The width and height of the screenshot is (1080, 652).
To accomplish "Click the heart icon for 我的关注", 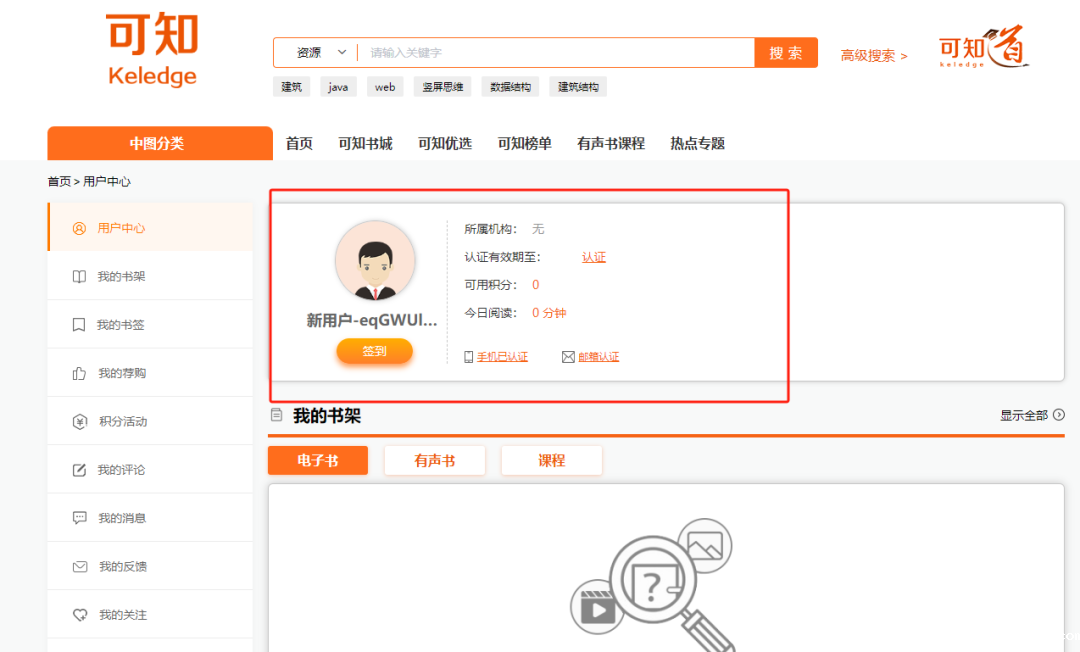I will click(x=80, y=615).
